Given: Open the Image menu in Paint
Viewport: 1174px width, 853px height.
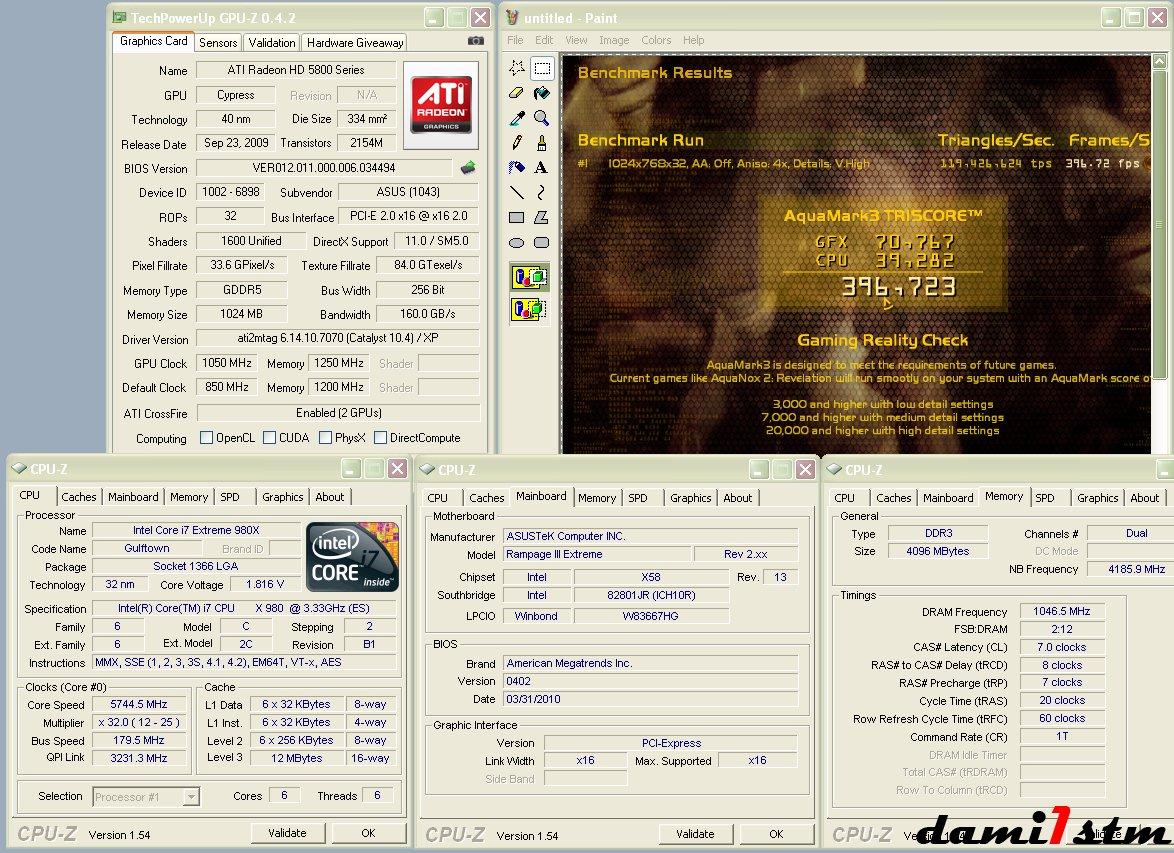Looking at the screenshot, I should pos(614,40).
